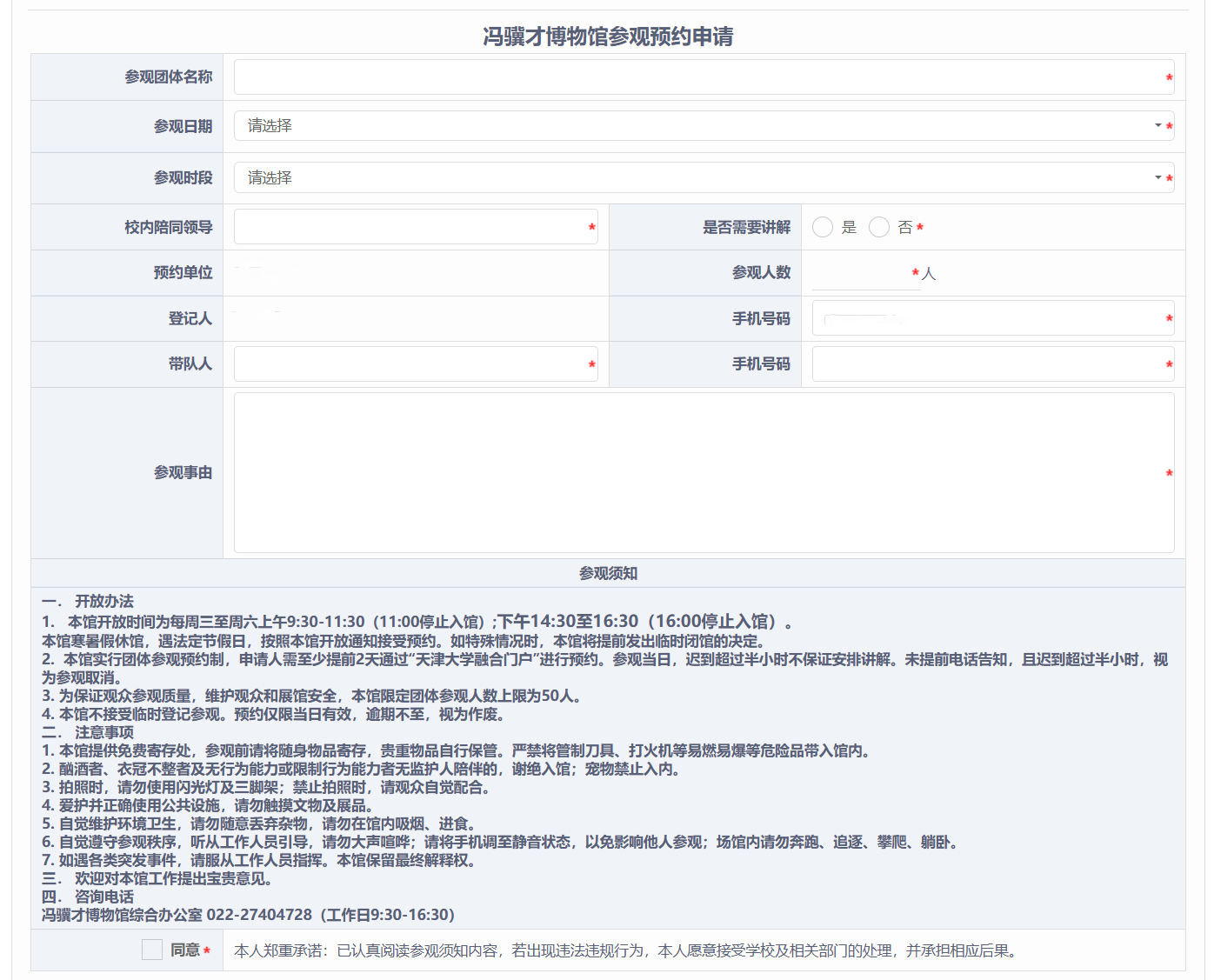
Task: Click the 参观团体名称 input field
Action: click(696, 77)
